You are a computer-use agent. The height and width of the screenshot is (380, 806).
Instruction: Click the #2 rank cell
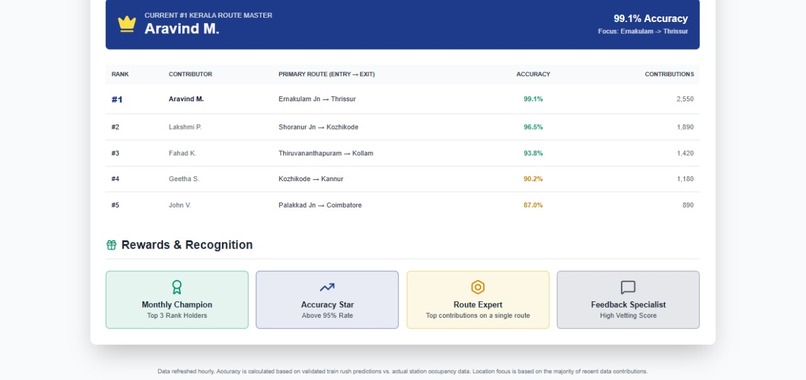(x=115, y=127)
